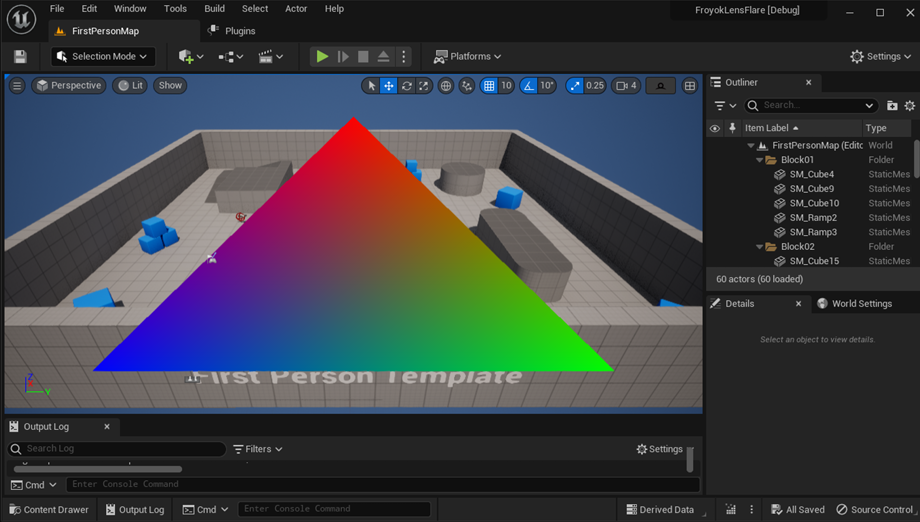Open the Selection Mode dropdown
Screen dimensions: 920x522
tap(103, 56)
